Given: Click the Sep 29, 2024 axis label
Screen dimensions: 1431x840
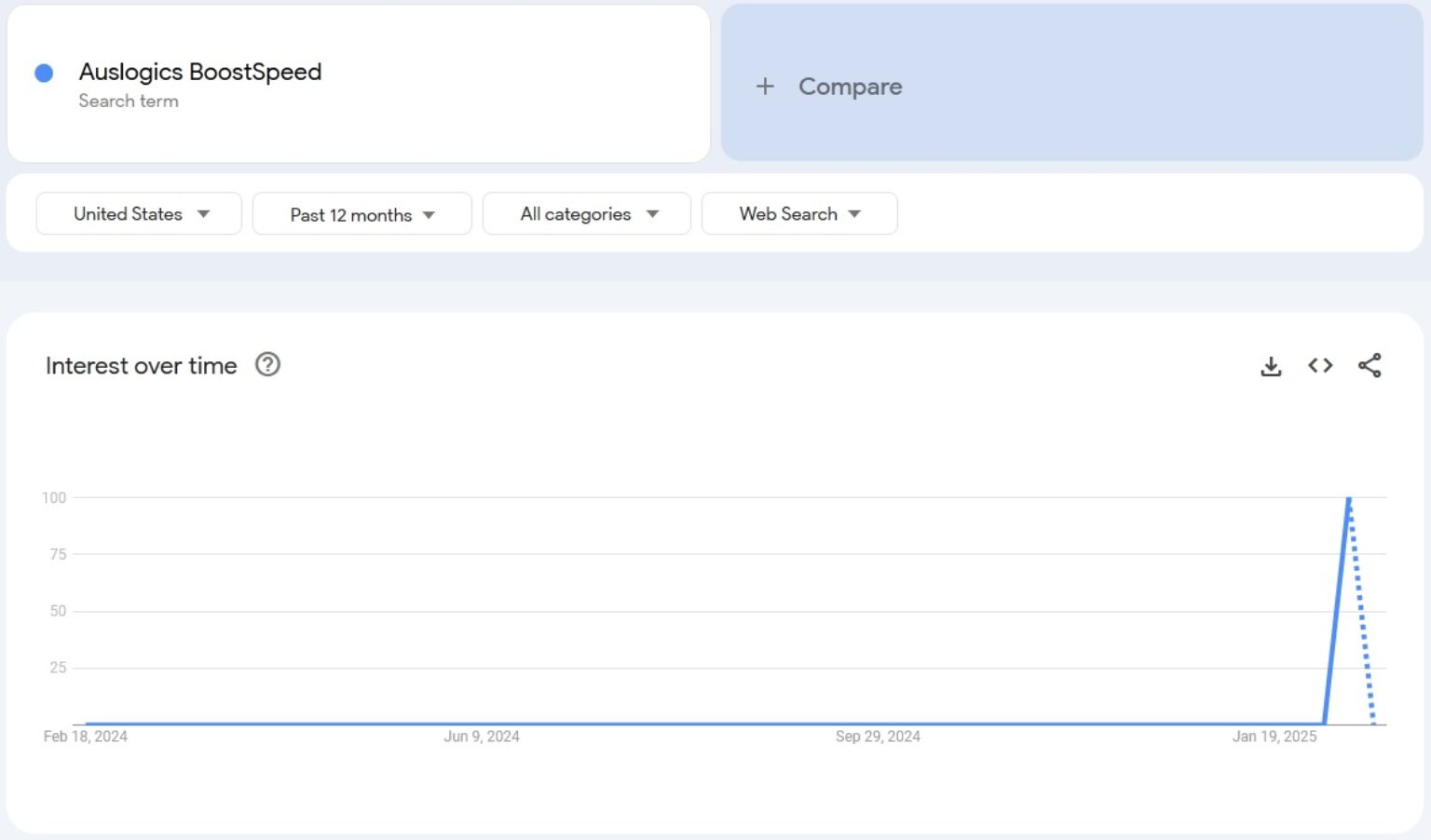Looking at the screenshot, I should (x=878, y=737).
